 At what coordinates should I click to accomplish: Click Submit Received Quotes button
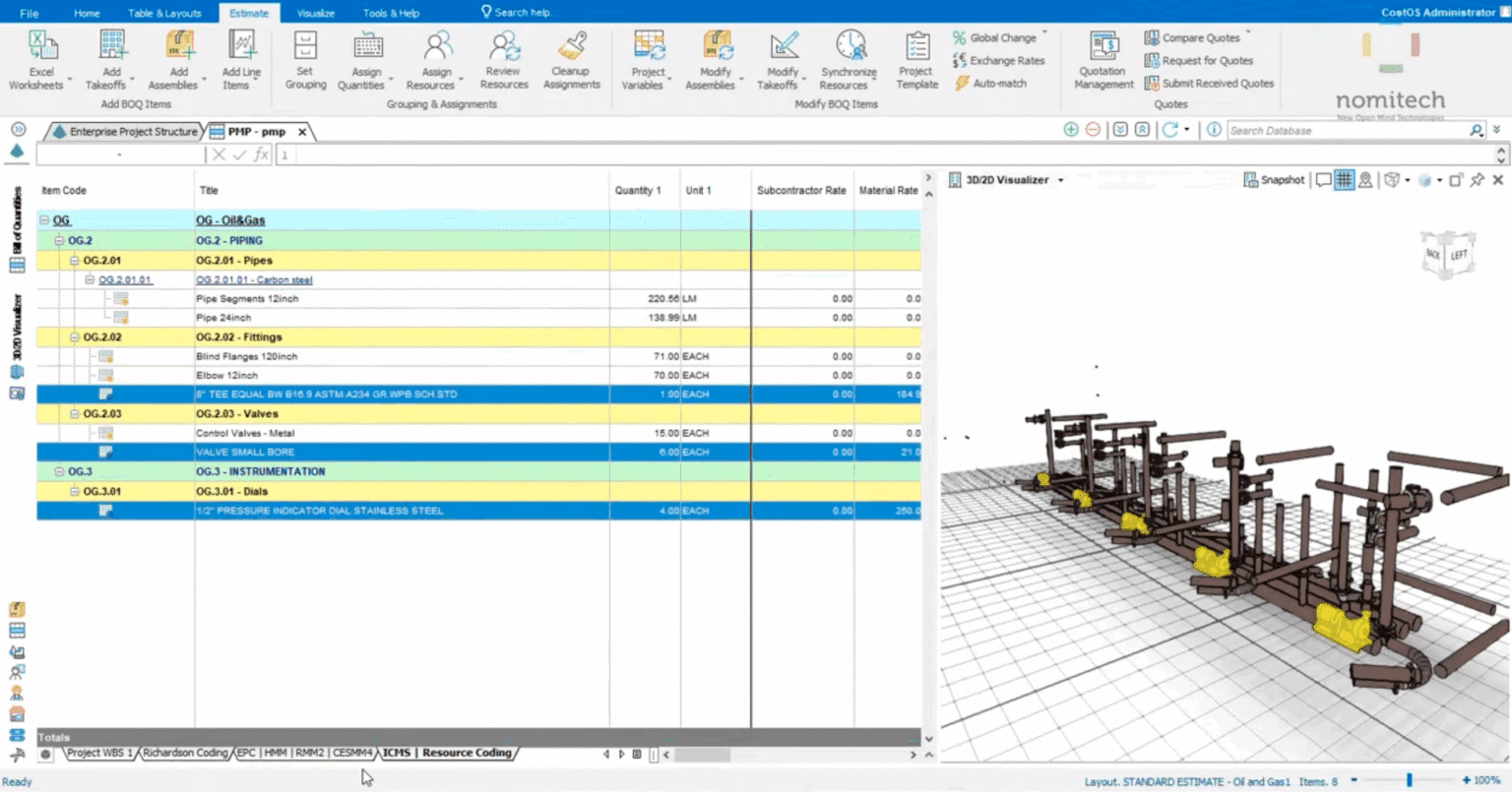click(x=1209, y=84)
